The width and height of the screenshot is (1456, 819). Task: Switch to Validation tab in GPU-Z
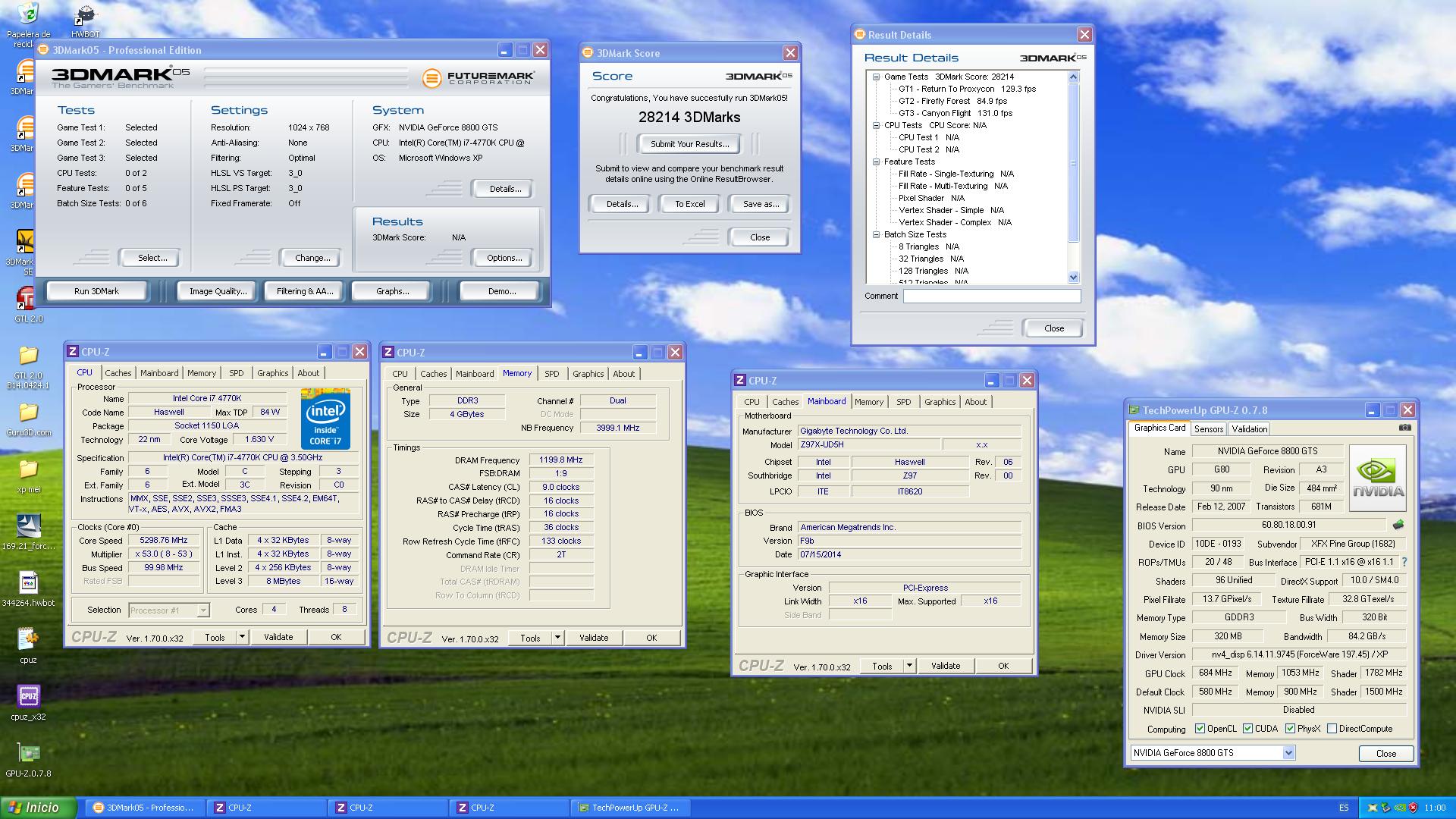1249,428
